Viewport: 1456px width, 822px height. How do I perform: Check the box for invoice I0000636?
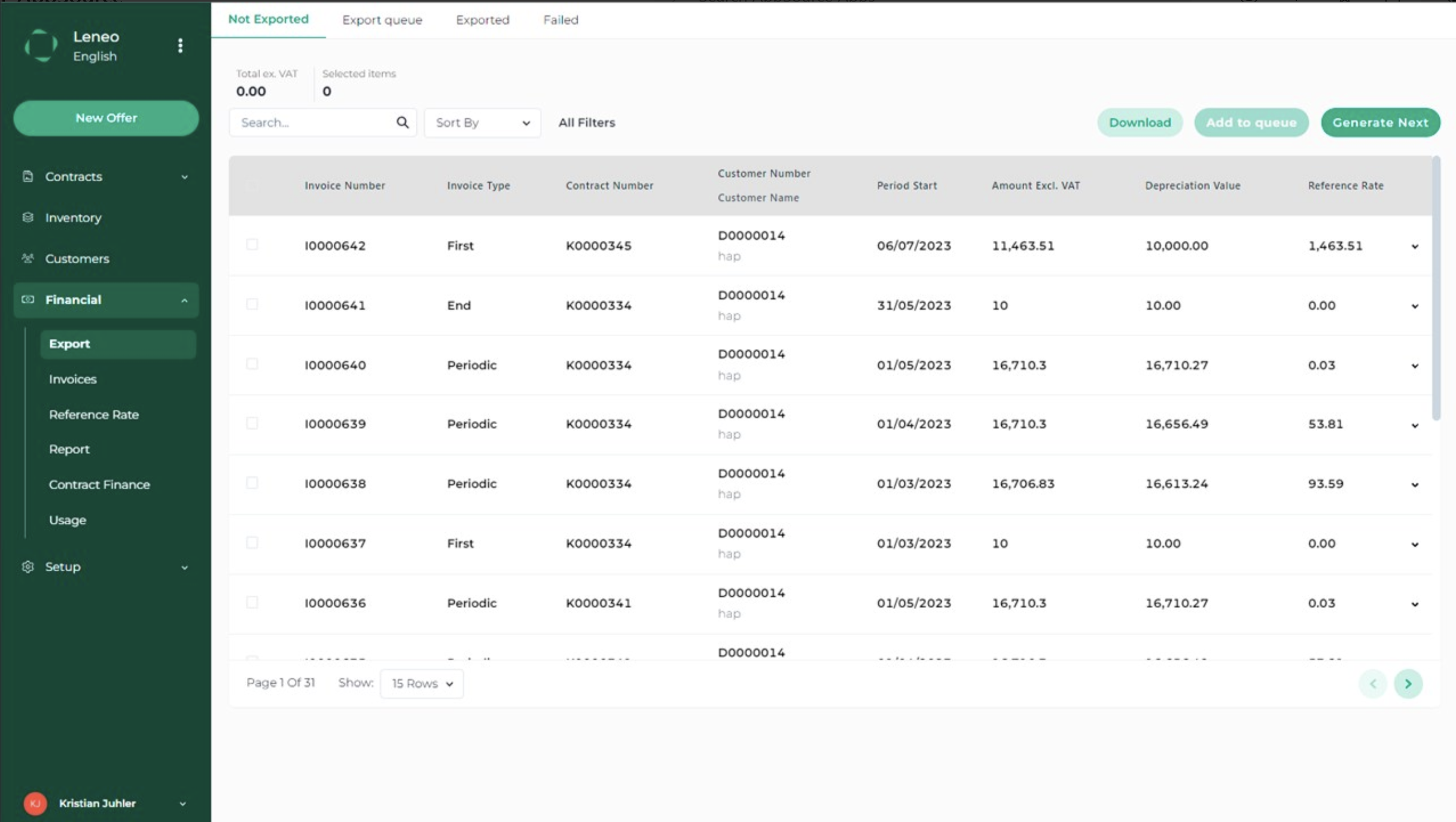click(252, 602)
